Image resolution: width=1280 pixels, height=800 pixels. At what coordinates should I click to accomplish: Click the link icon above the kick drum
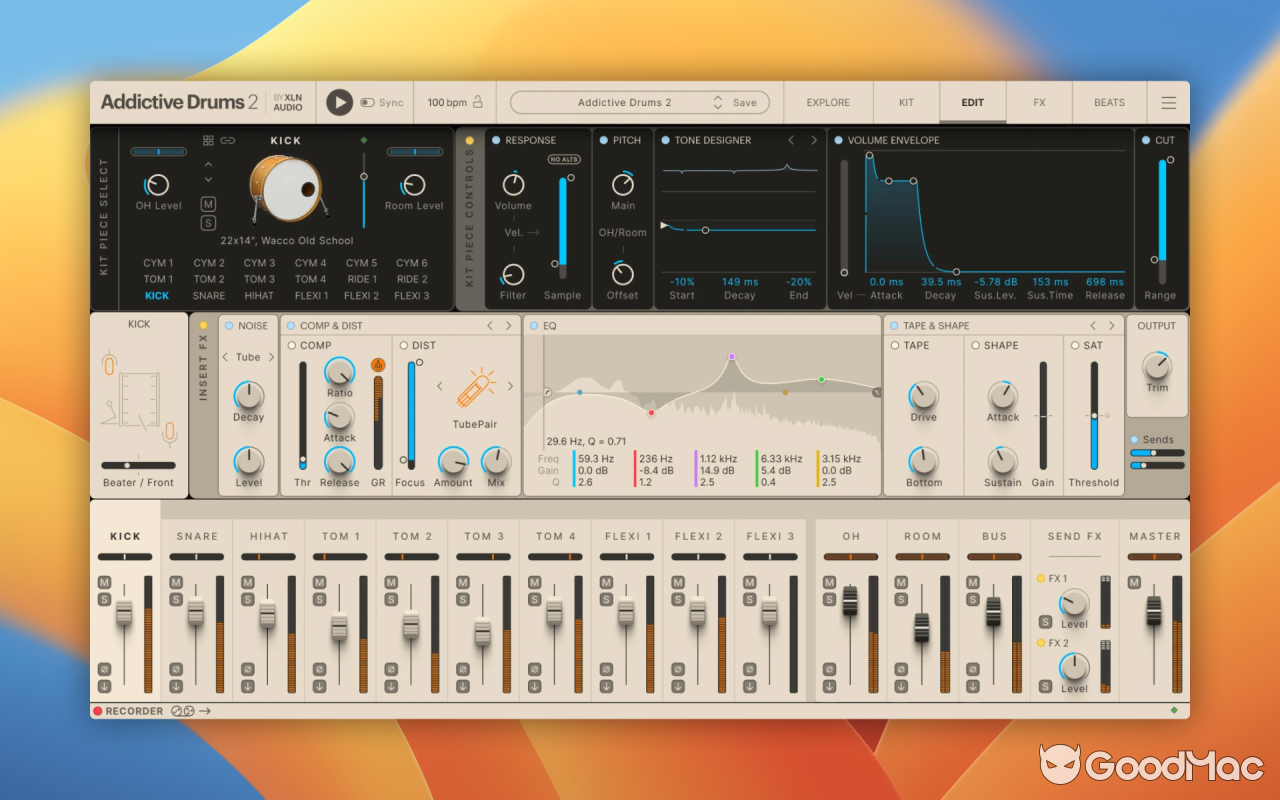point(228,141)
